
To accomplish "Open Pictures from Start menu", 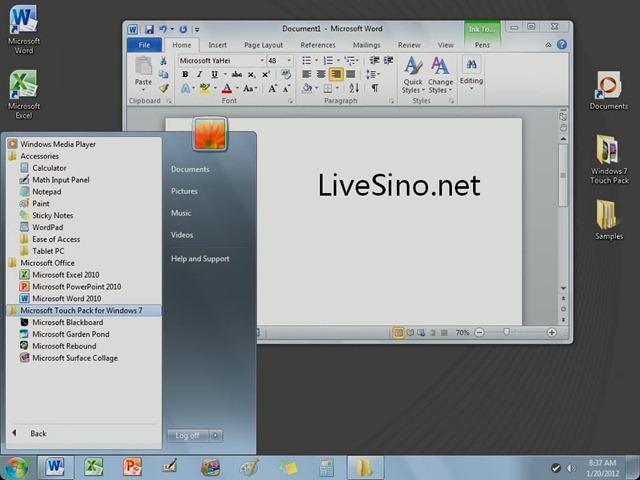I will point(184,191).
